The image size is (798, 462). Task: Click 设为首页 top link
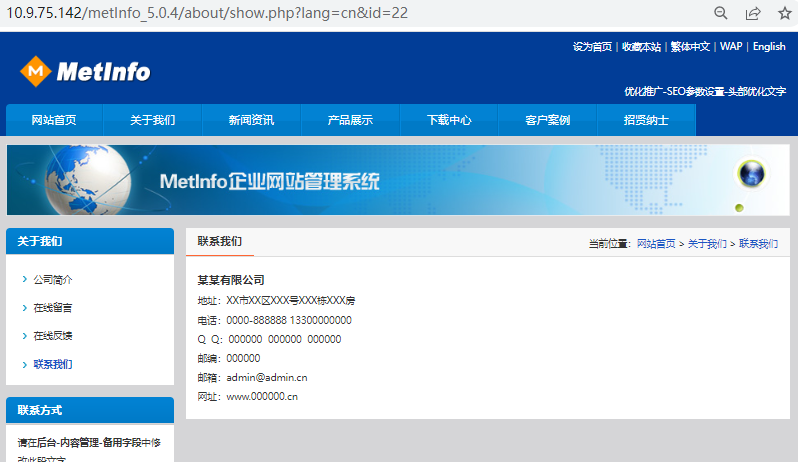[592, 47]
